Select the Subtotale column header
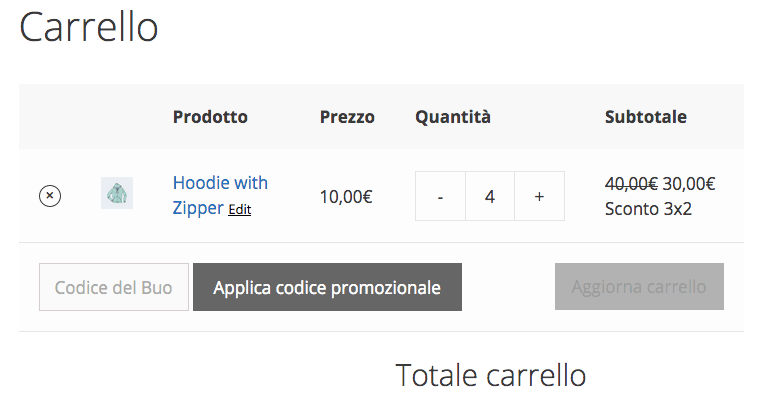 coord(646,117)
